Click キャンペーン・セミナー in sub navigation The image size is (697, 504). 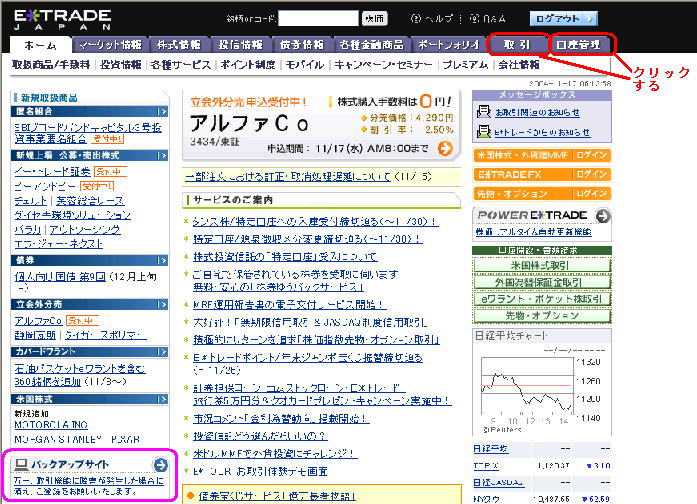coord(383,65)
